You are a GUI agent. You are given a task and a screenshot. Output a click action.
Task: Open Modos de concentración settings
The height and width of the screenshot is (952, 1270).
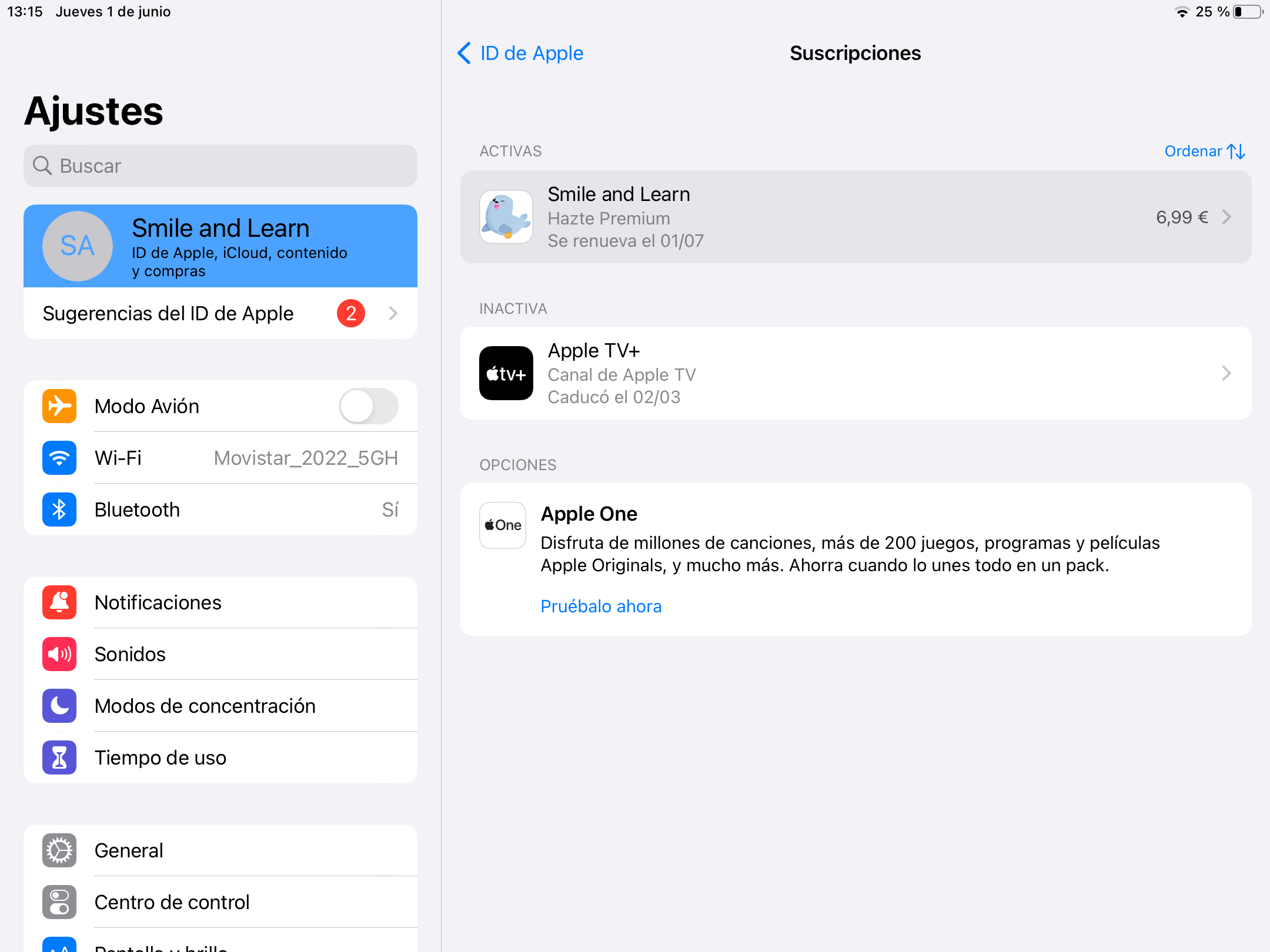click(x=220, y=706)
